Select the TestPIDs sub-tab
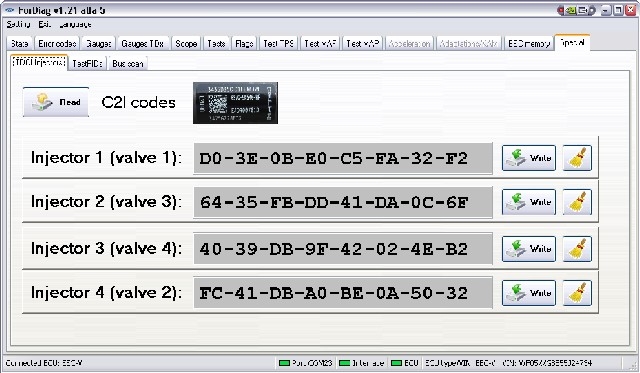 [x=87, y=64]
